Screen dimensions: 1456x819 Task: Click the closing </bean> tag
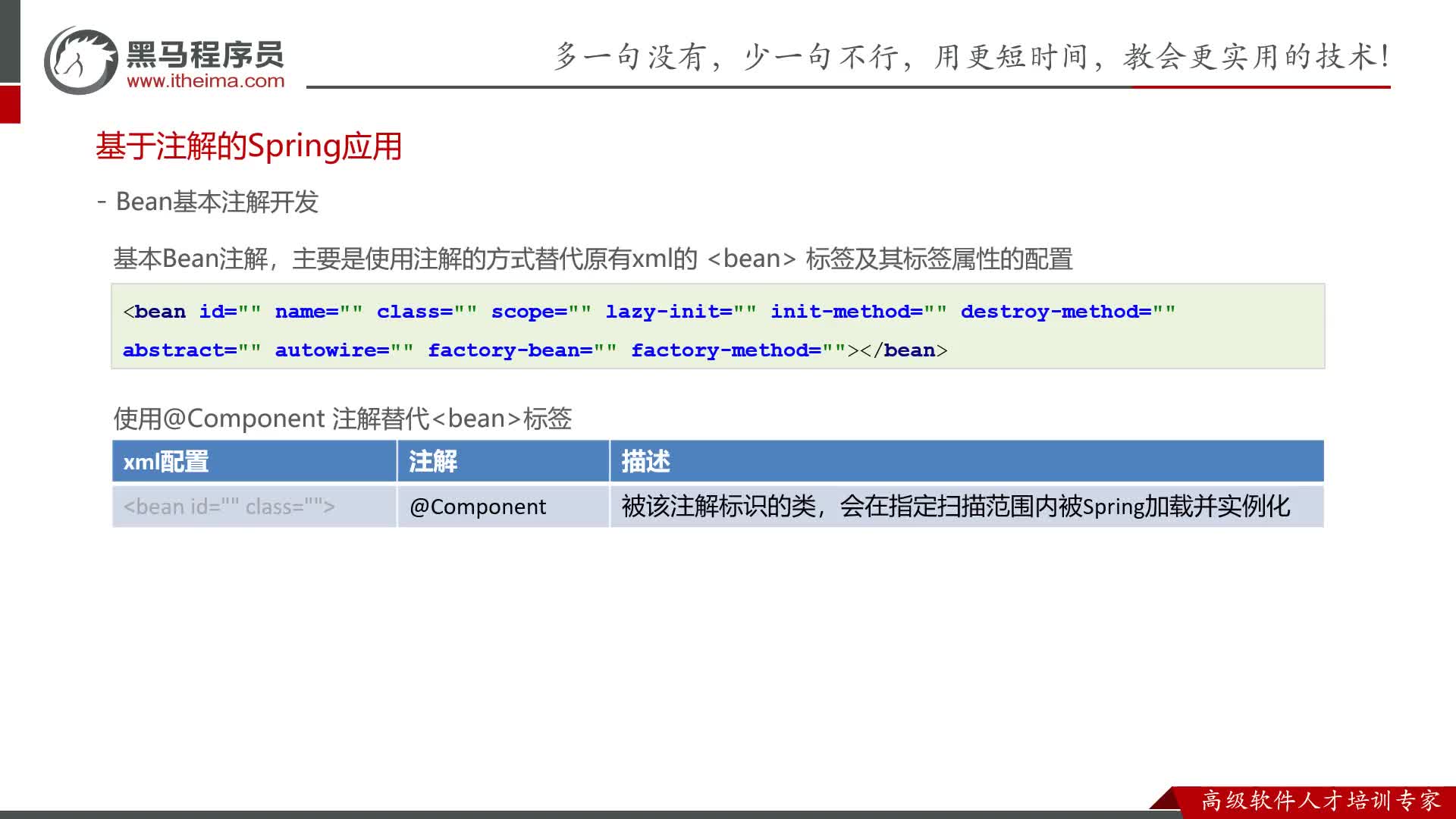(904, 350)
